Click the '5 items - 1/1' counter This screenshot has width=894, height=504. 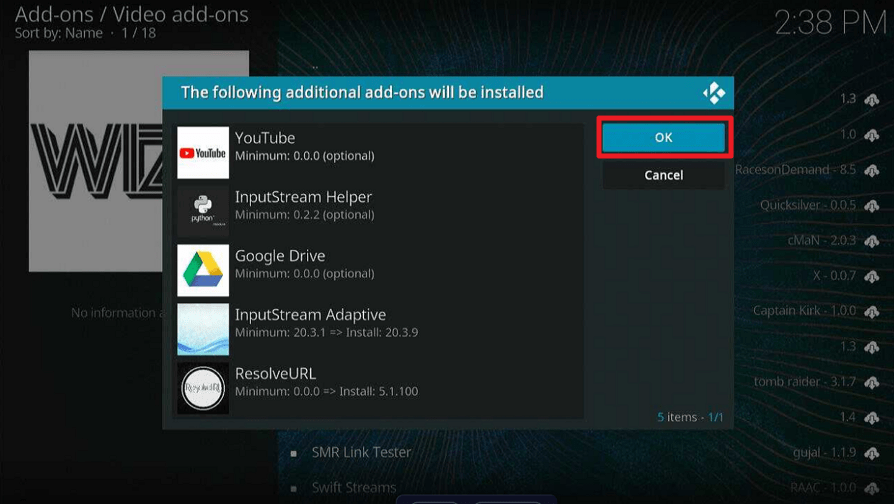click(x=690, y=417)
